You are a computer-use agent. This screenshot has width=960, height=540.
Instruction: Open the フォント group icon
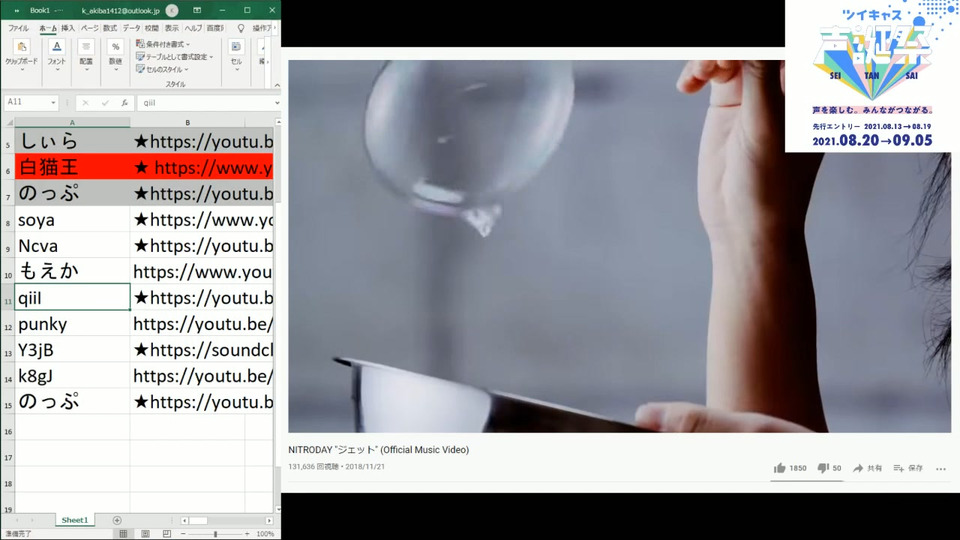[56, 54]
